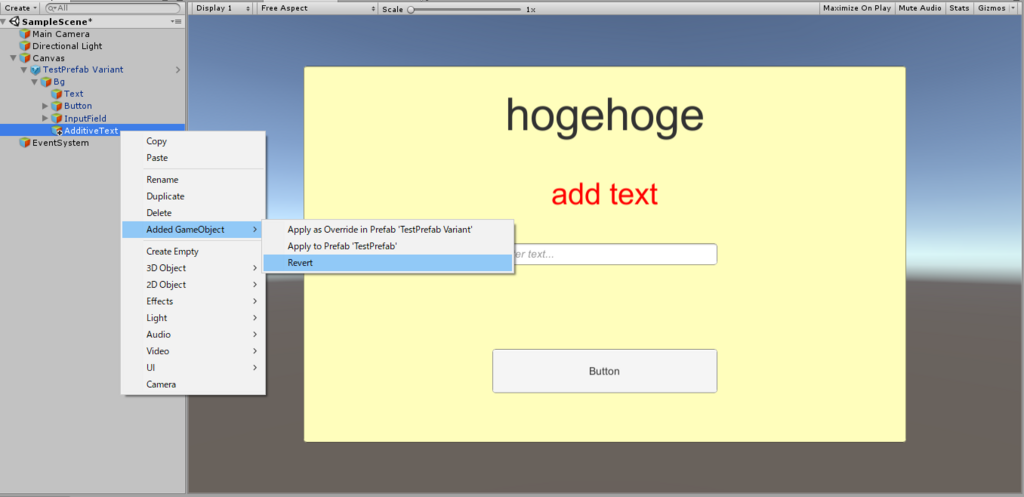This screenshot has width=1024, height=497.
Task: Click the cube icon next to Text
Action: (x=57, y=93)
